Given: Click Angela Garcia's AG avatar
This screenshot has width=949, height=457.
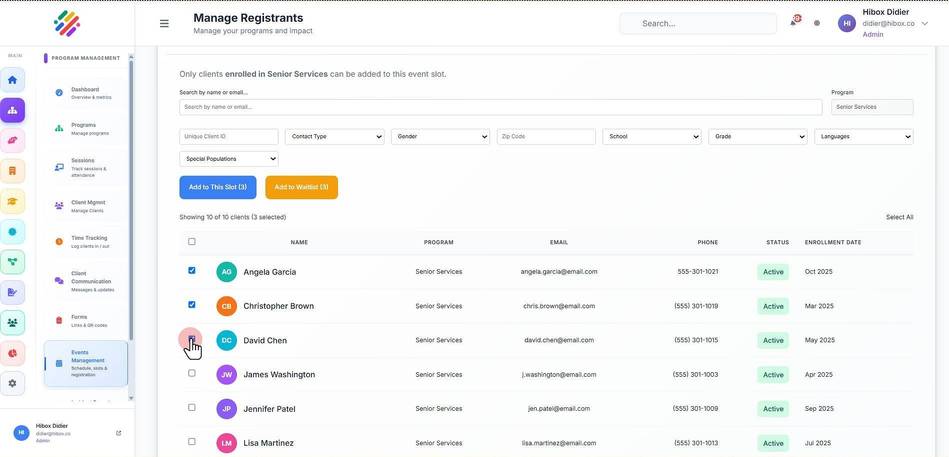Looking at the screenshot, I should [226, 272].
